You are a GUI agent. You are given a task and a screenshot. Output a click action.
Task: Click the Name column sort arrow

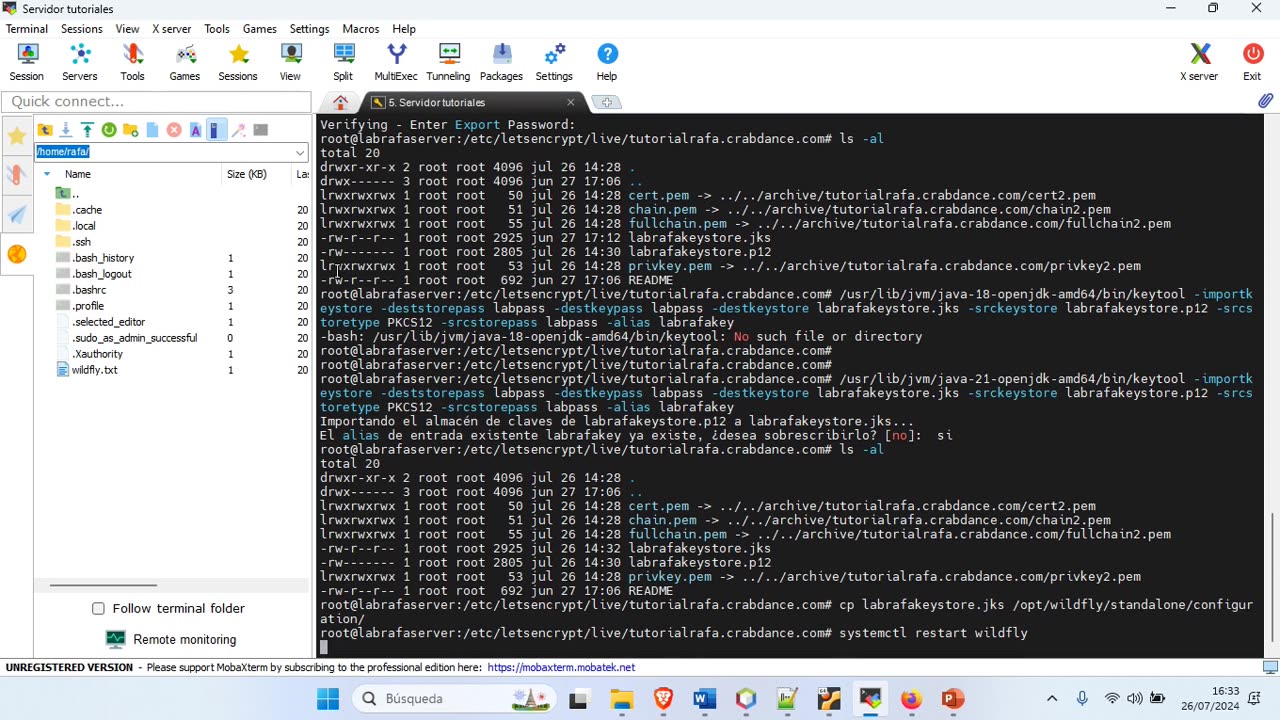(46, 174)
